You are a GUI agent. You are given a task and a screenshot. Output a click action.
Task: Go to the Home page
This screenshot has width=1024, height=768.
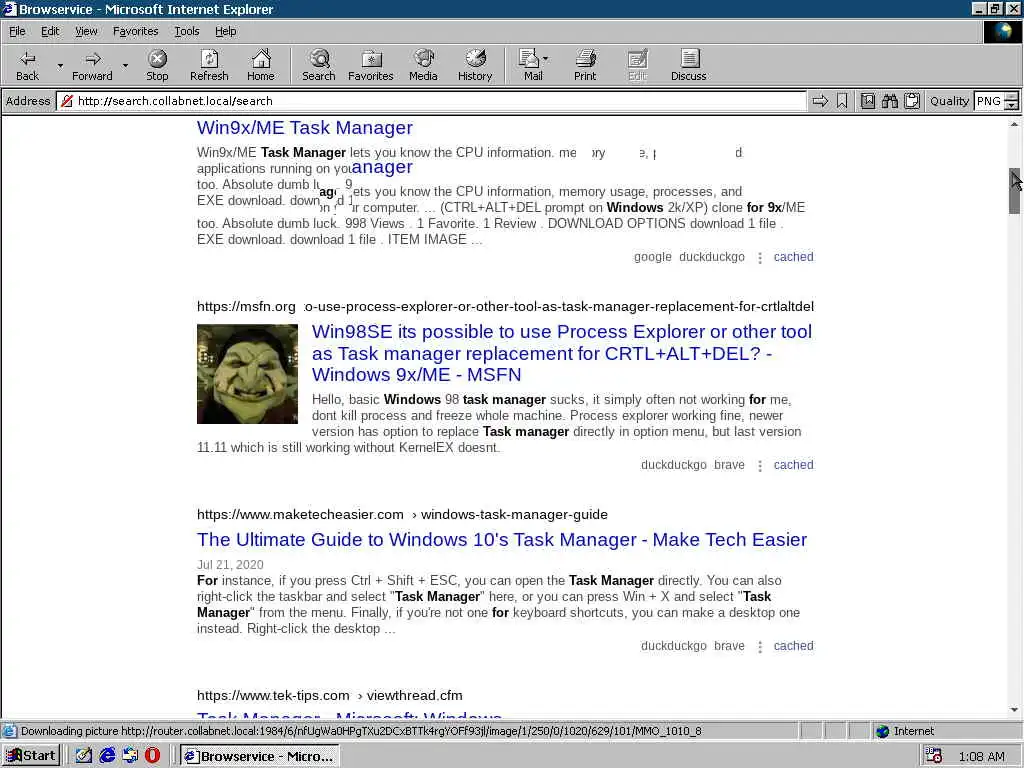261,65
